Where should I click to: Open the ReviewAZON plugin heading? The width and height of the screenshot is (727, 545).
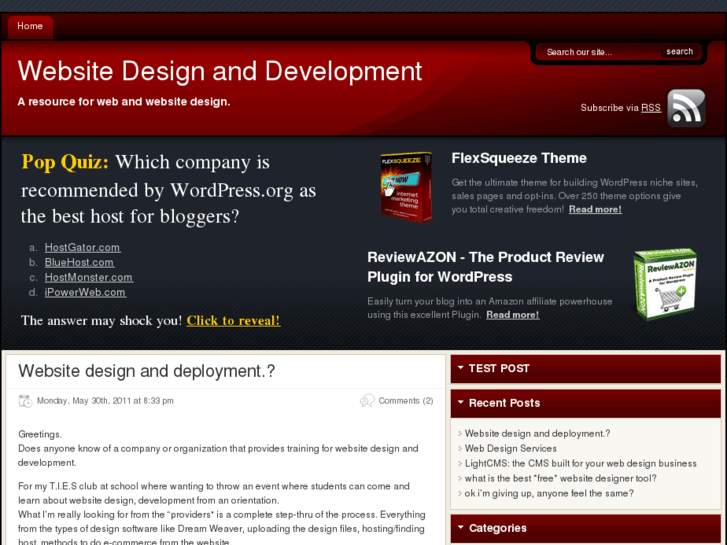pyautogui.click(x=485, y=267)
